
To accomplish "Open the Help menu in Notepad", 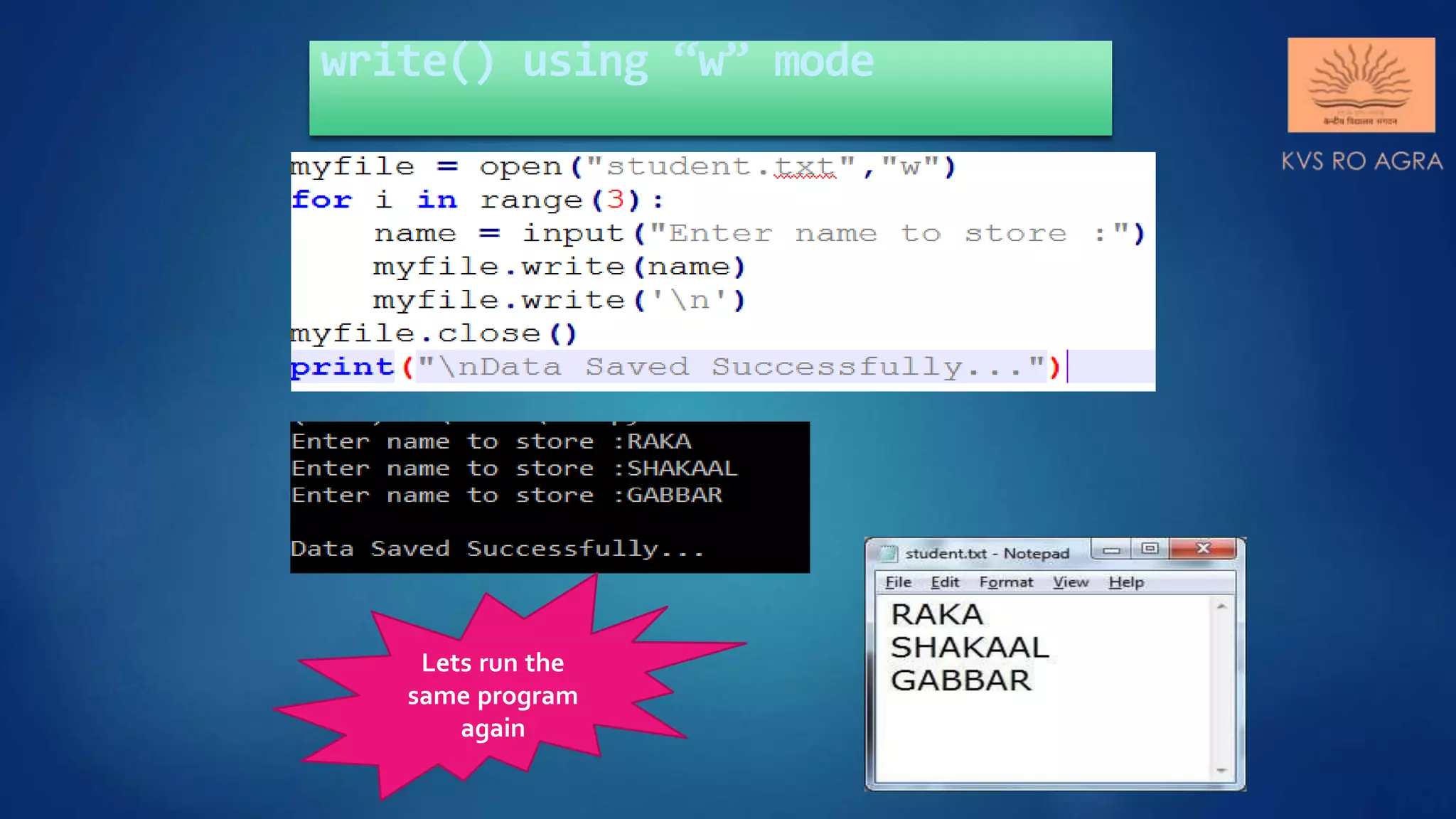I will tap(1126, 582).
